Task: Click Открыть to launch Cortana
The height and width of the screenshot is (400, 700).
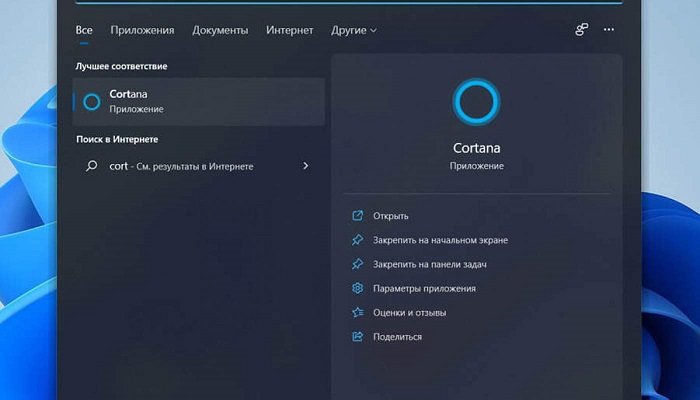Action: tap(391, 216)
